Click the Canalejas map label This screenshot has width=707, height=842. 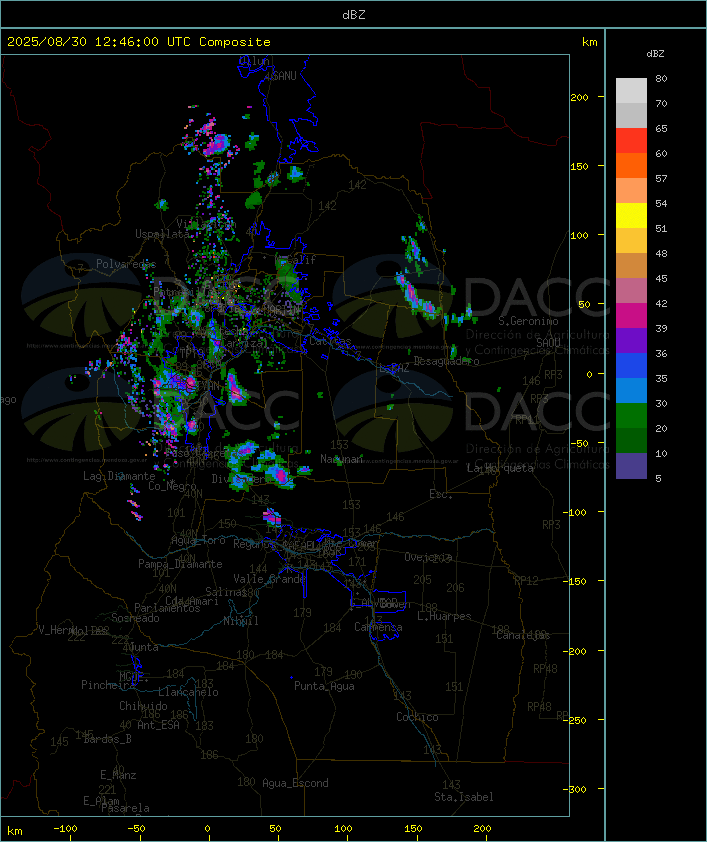pos(523,635)
